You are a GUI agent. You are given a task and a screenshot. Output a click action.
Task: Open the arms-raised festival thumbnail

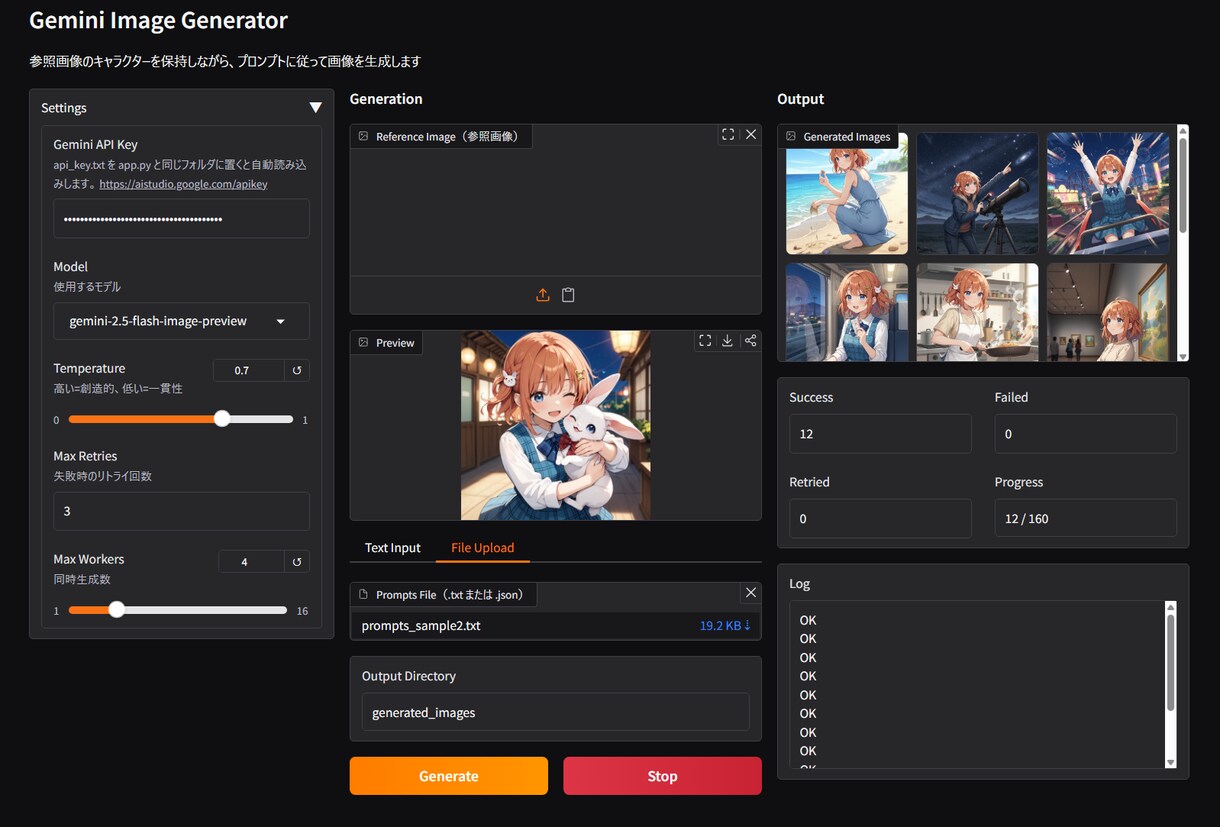1108,194
